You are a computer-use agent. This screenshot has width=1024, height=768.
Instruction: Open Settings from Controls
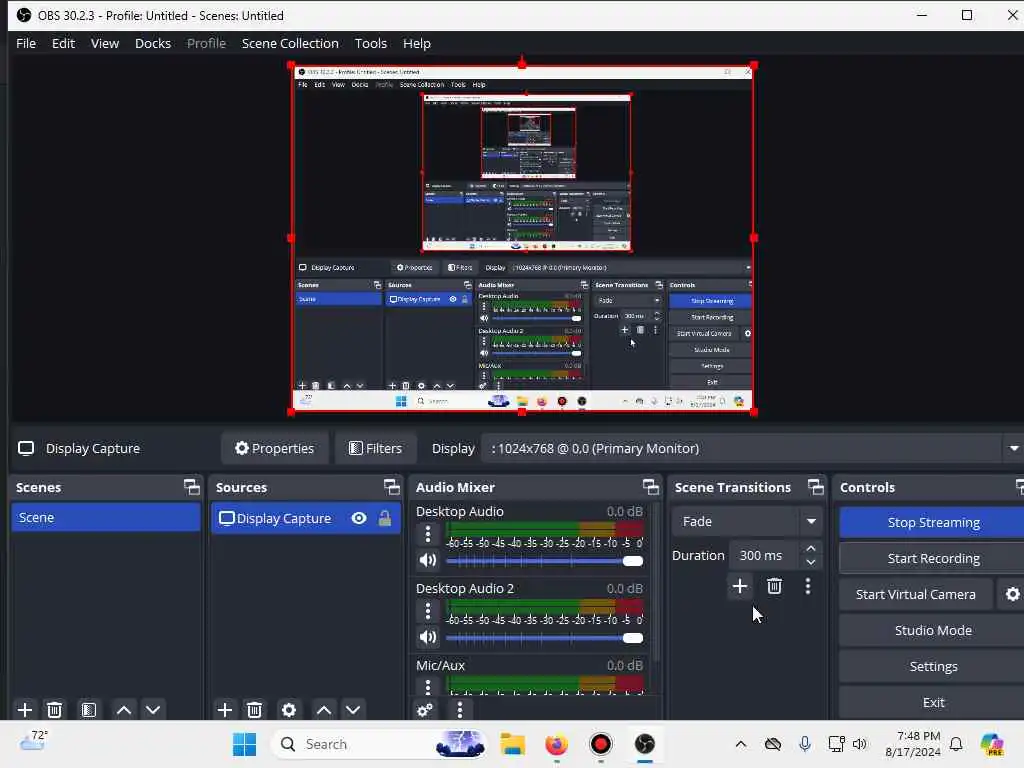point(933,666)
